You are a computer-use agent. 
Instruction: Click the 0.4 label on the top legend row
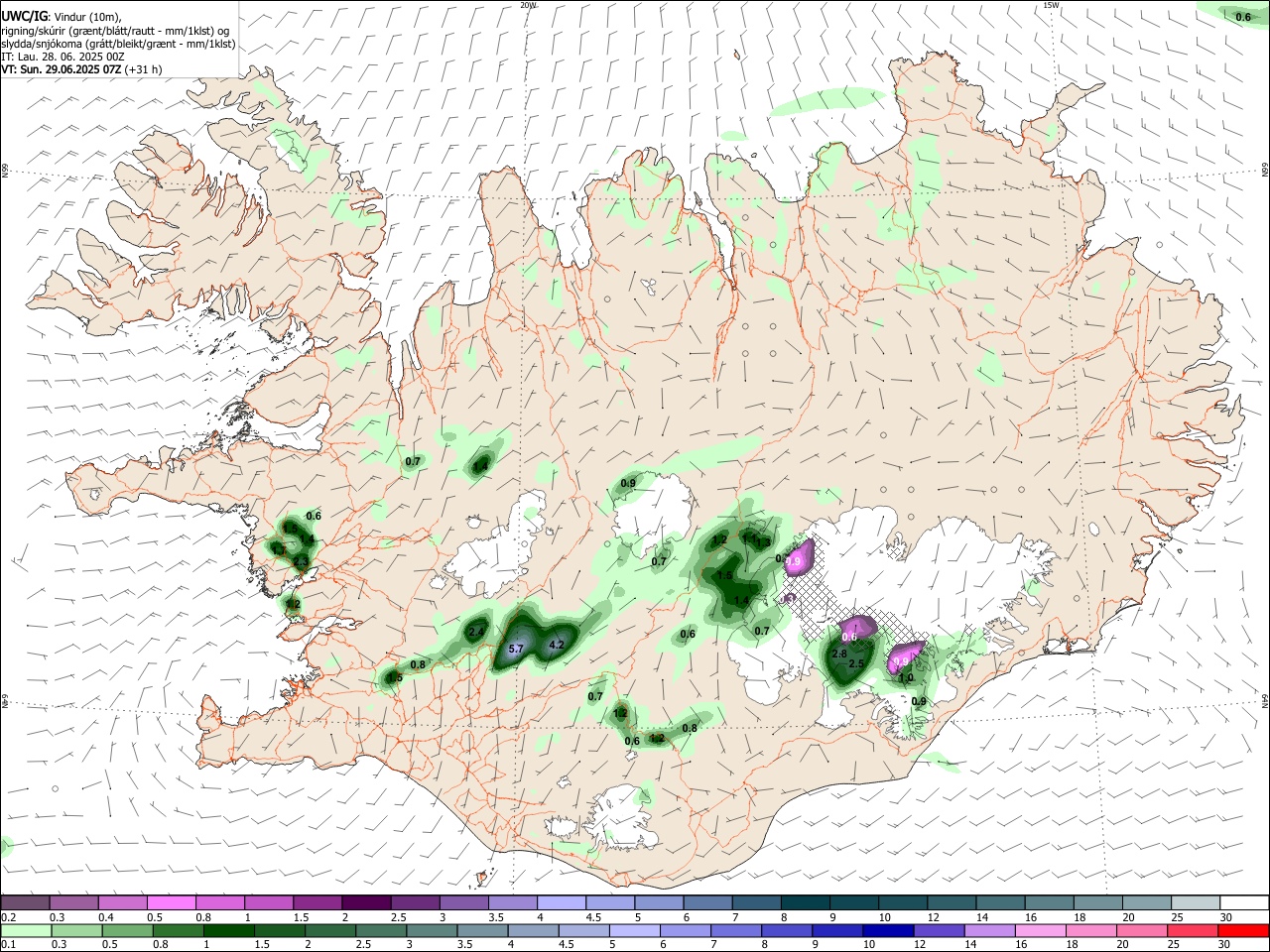click(x=106, y=917)
